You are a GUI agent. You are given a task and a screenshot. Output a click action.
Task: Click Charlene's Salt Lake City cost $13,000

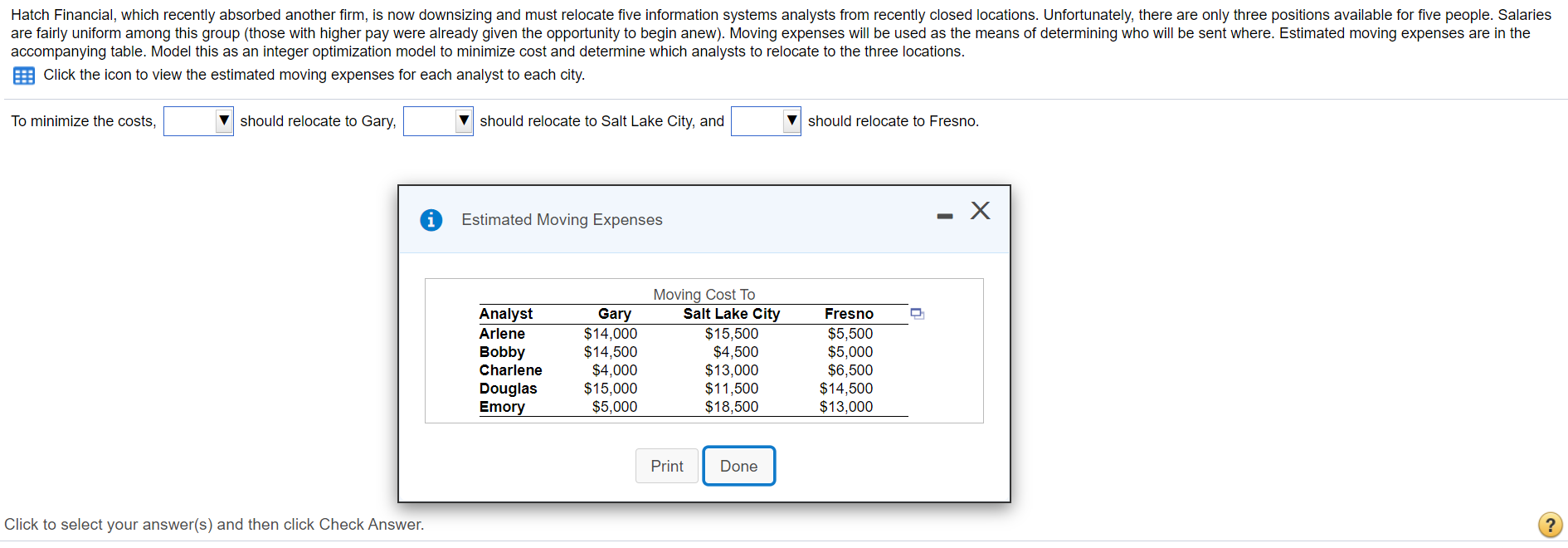click(x=732, y=370)
